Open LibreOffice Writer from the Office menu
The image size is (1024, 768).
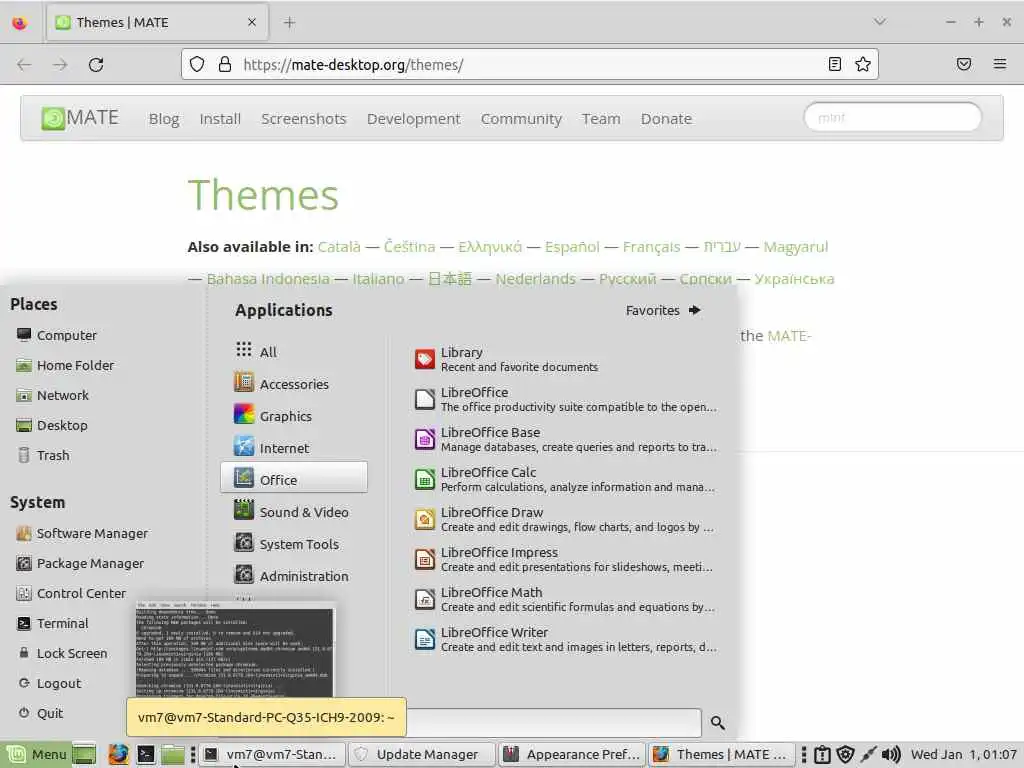point(566,639)
